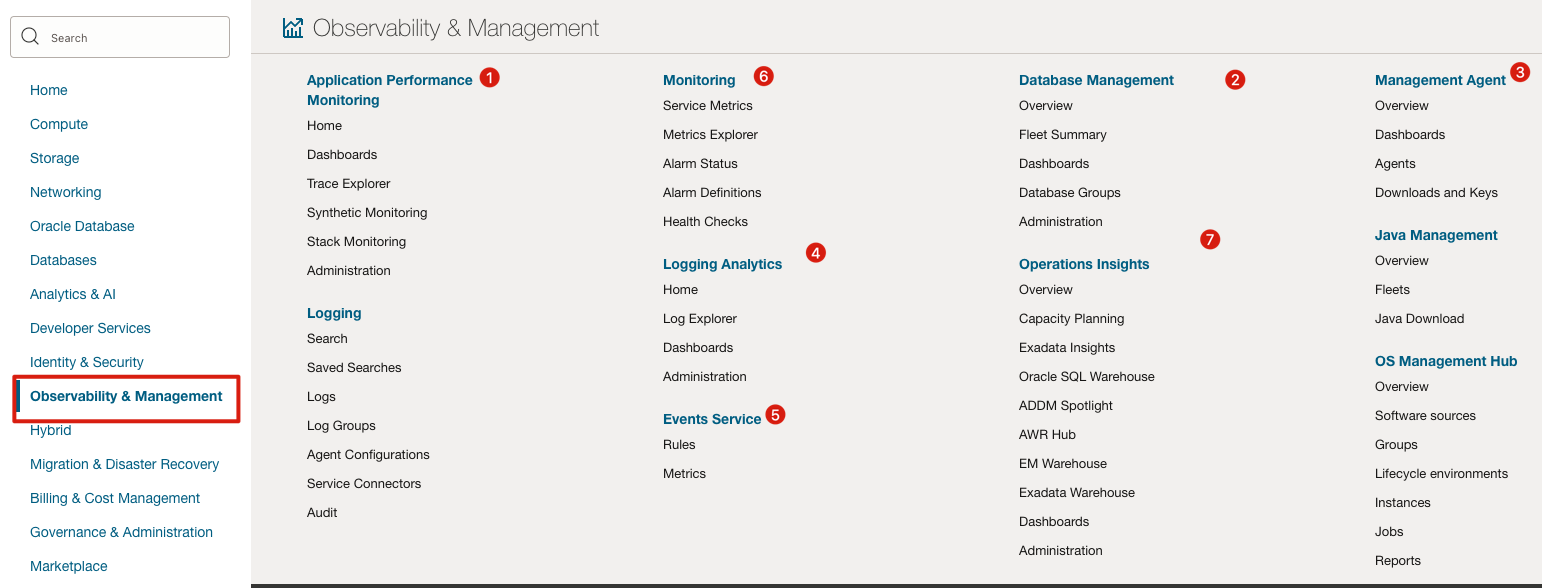1542x588 pixels.
Task: Open Java Download link
Action: pyautogui.click(x=1419, y=319)
